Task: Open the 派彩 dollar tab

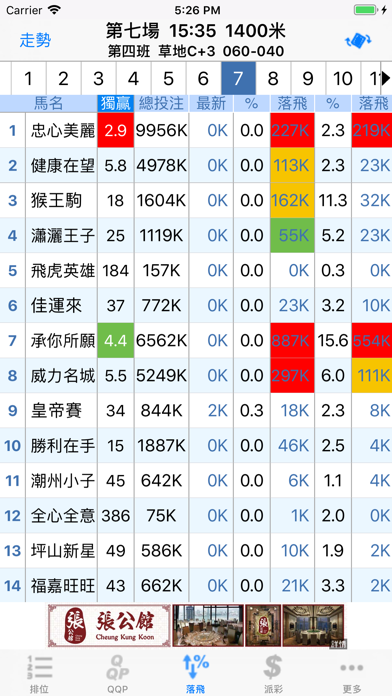Action: [x=273, y=674]
